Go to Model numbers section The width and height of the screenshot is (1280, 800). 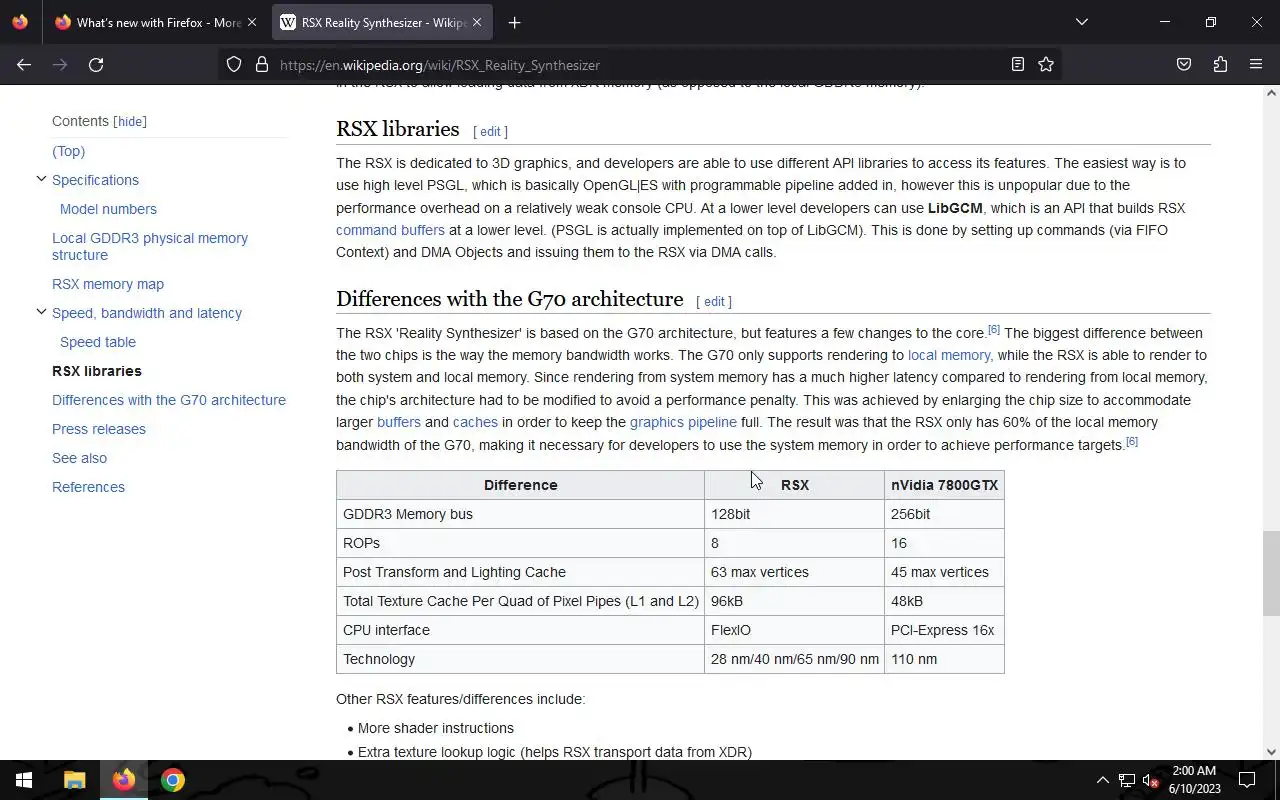(x=108, y=209)
